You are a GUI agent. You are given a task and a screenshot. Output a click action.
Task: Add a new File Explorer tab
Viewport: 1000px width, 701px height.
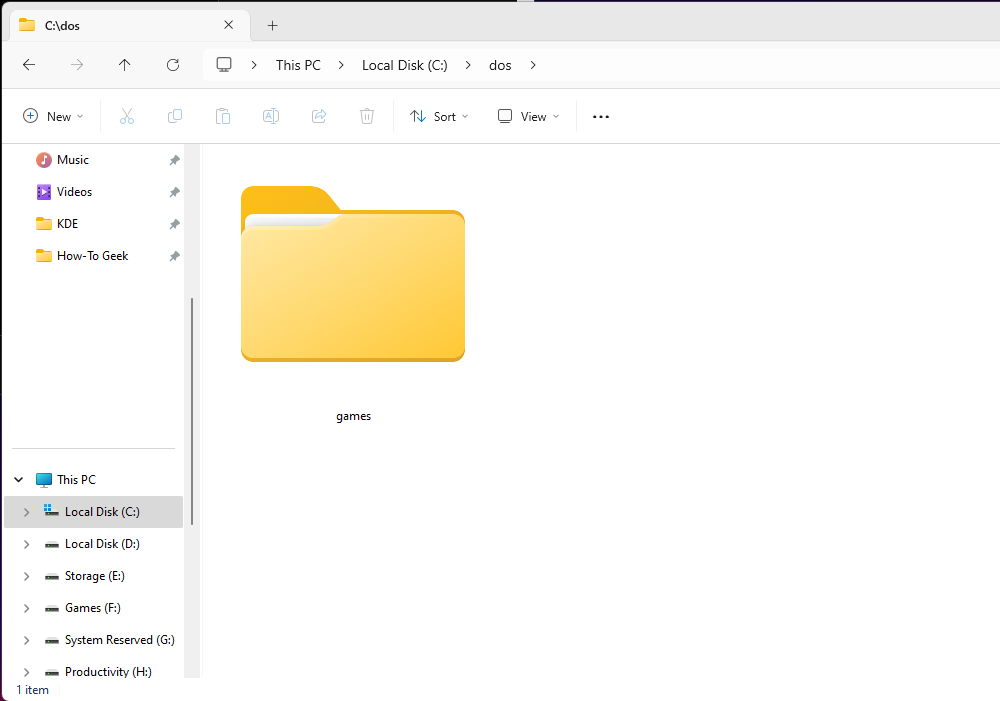272,26
